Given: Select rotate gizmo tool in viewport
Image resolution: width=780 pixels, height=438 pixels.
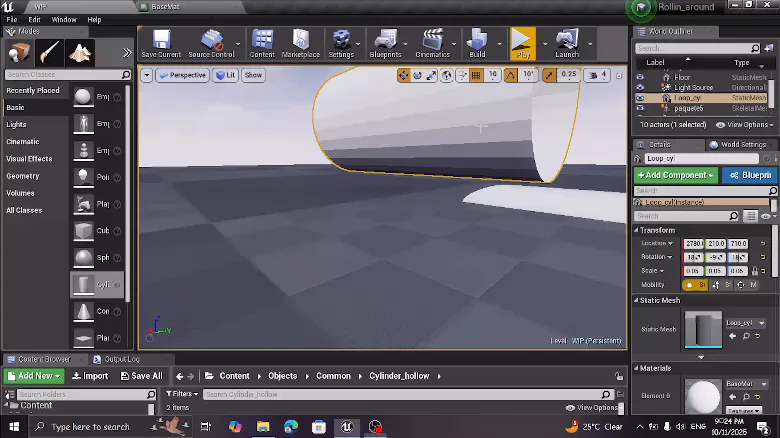Looking at the screenshot, I should pos(417,75).
